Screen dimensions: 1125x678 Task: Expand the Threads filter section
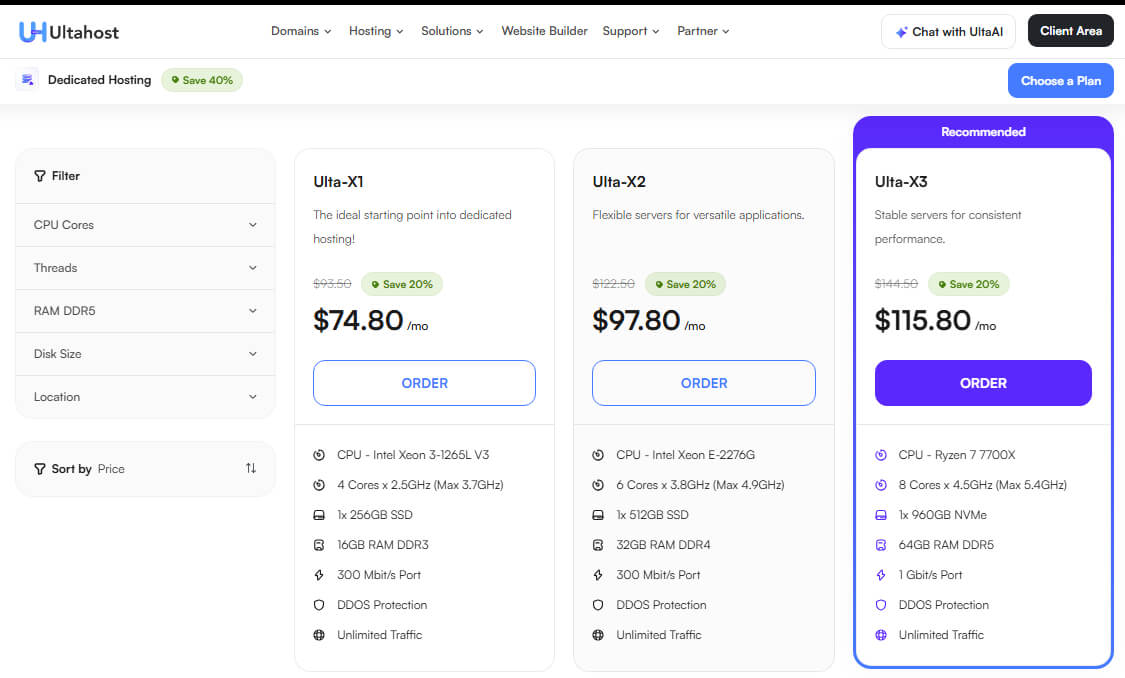coord(145,267)
